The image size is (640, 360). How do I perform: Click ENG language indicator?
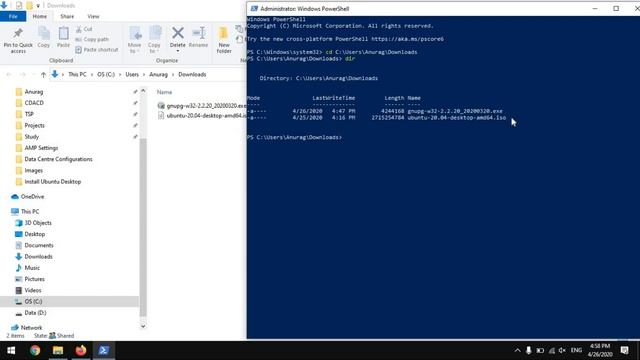576,350
